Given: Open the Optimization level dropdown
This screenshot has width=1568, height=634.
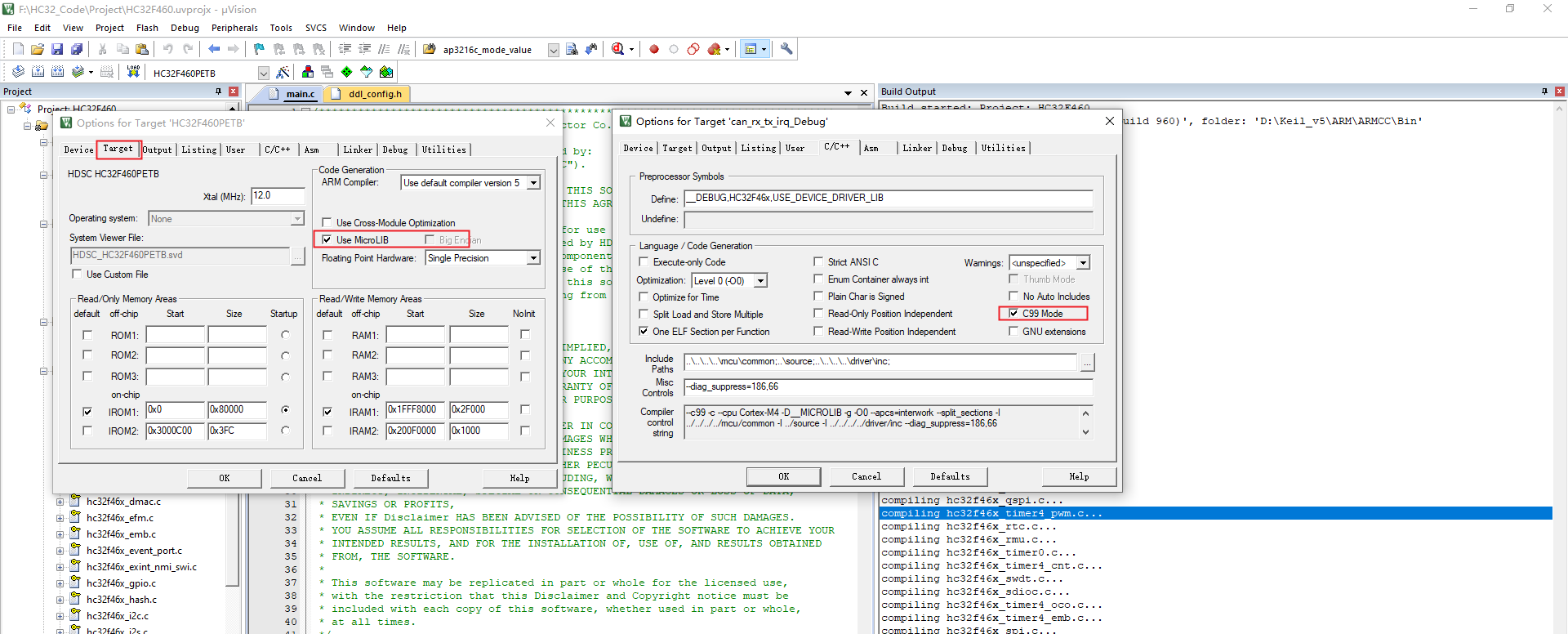Looking at the screenshot, I should [760, 281].
